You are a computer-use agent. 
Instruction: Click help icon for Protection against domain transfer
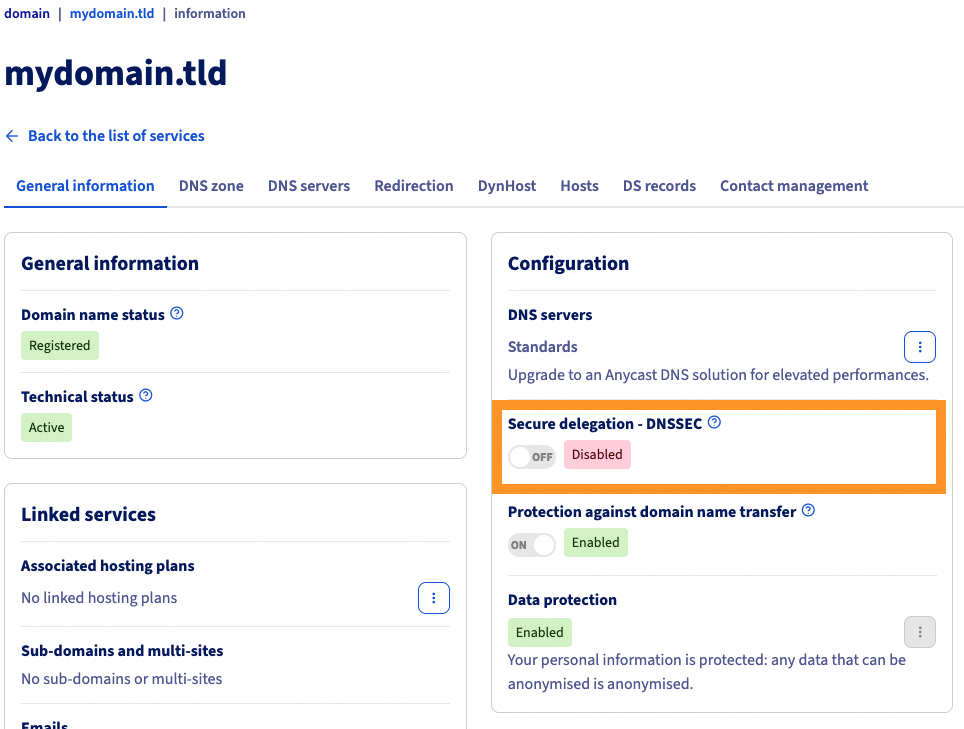809,510
